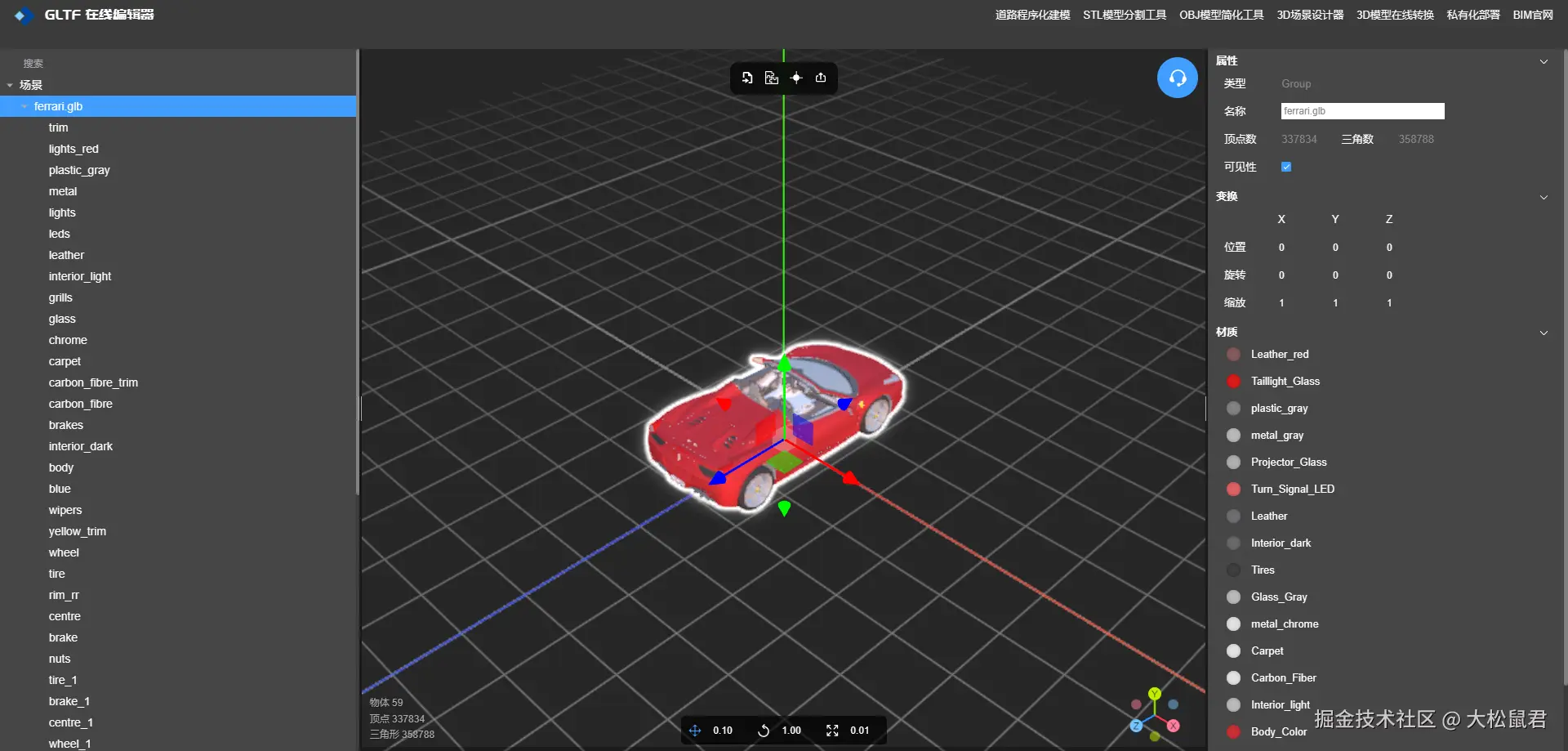This screenshot has height=751, width=1568.
Task: Select the lights_red tree node
Action: pos(178,149)
